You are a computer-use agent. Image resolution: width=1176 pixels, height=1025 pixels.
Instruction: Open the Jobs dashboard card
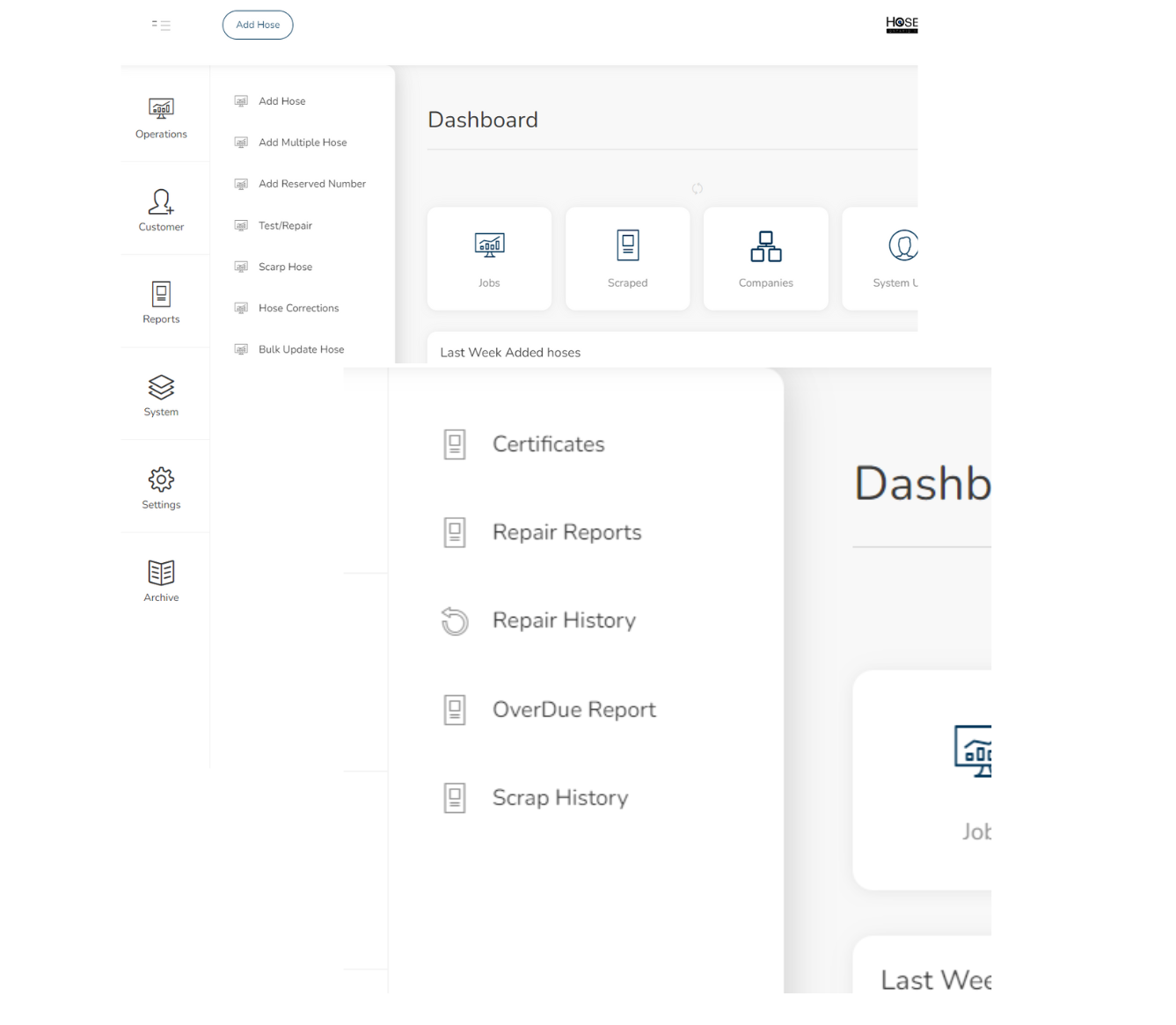pos(489,259)
